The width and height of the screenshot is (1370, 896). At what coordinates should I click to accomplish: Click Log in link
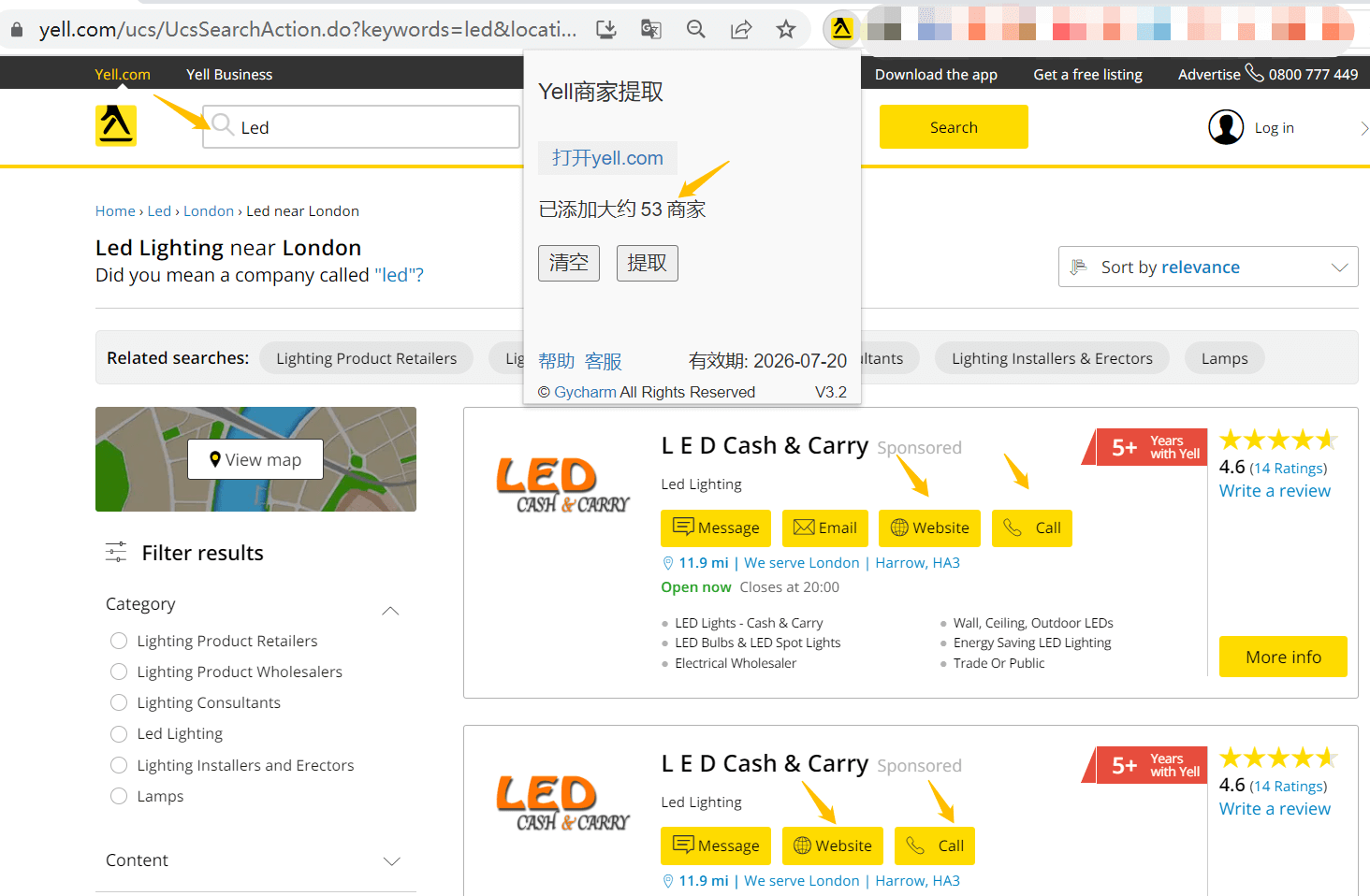coord(1275,127)
